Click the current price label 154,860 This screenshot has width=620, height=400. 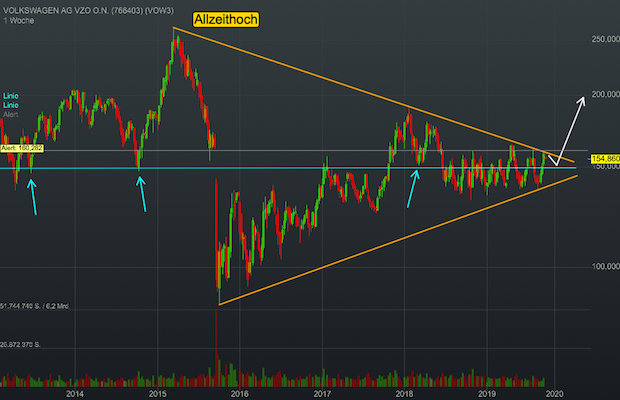pos(605,159)
